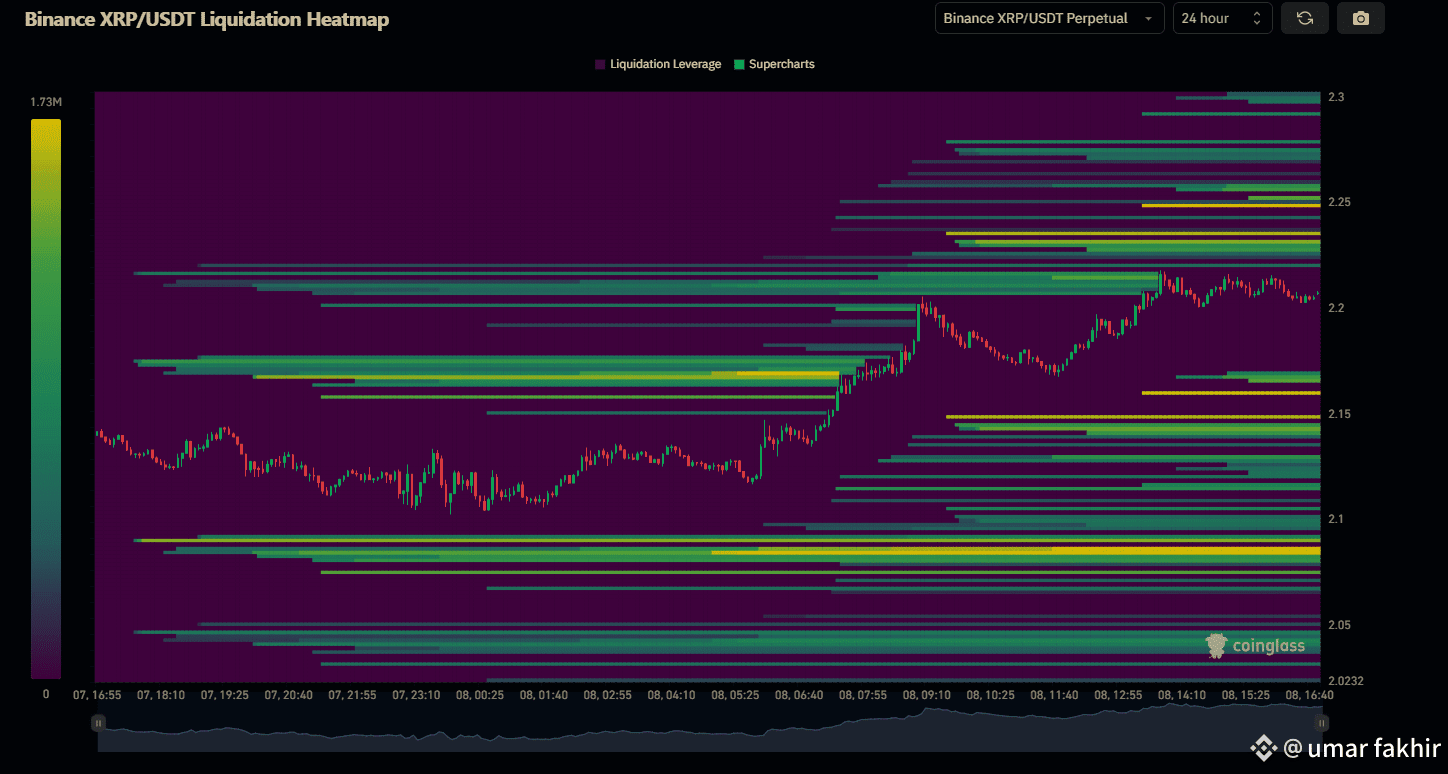This screenshot has width=1448, height=774.
Task: Click the left handle of the bottom range navigator
Action: (97, 722)
